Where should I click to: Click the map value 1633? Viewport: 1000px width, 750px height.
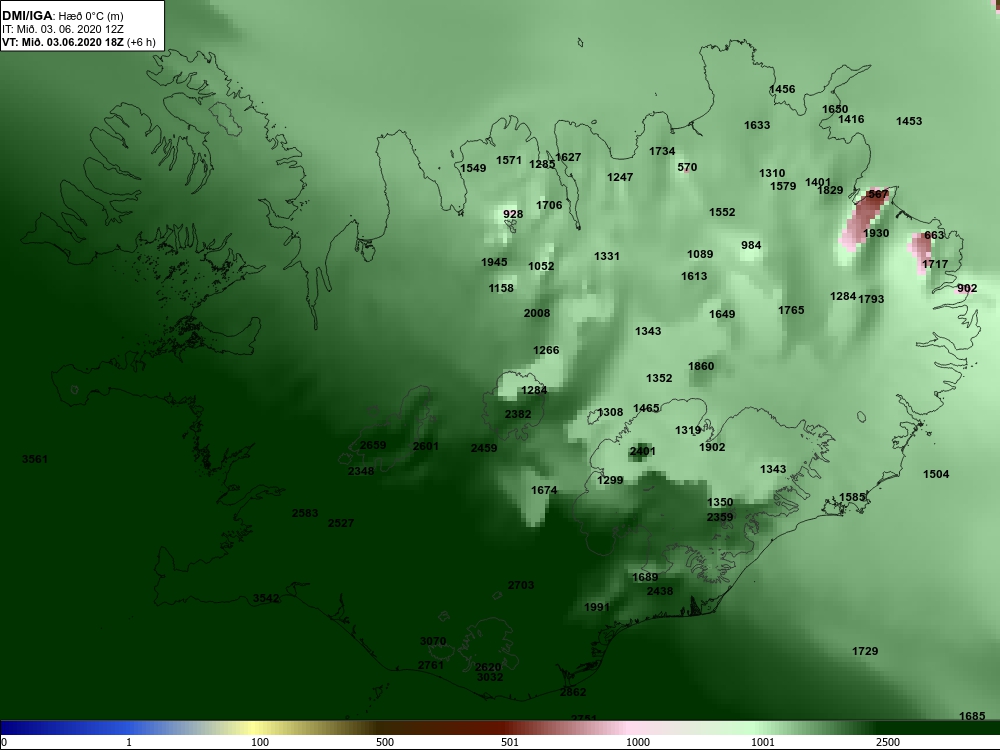[757, 125]
